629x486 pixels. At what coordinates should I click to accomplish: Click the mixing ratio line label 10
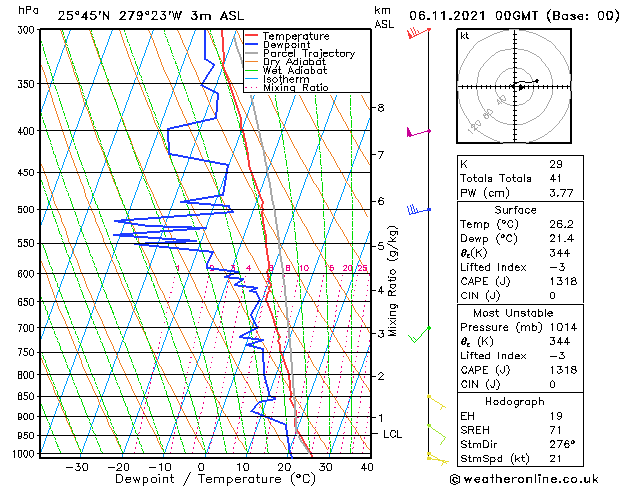tap(304, 268)
